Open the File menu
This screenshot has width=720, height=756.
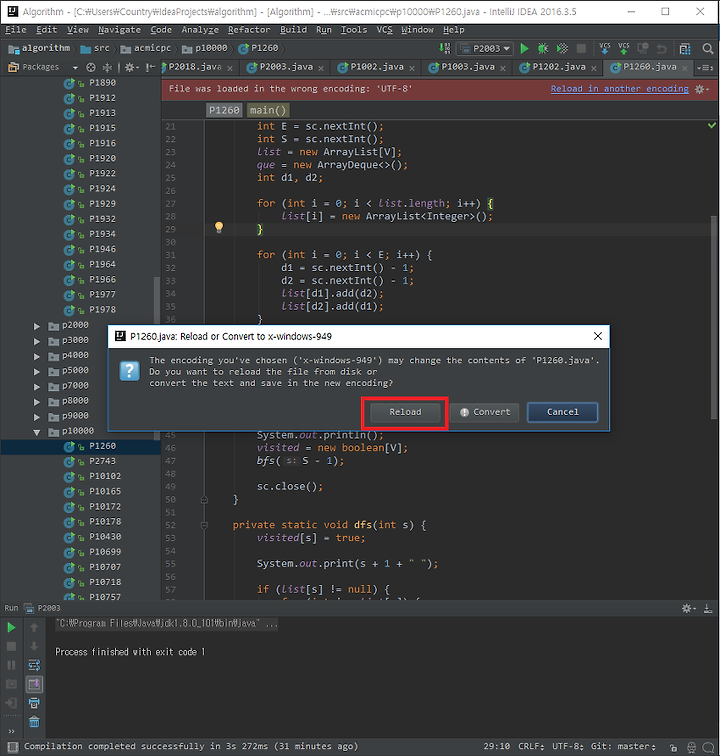[x=15, y=30]
